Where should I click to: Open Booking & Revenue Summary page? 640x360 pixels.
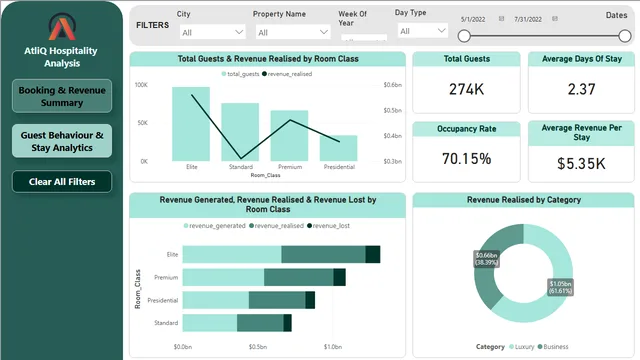(x=62, y=96)
